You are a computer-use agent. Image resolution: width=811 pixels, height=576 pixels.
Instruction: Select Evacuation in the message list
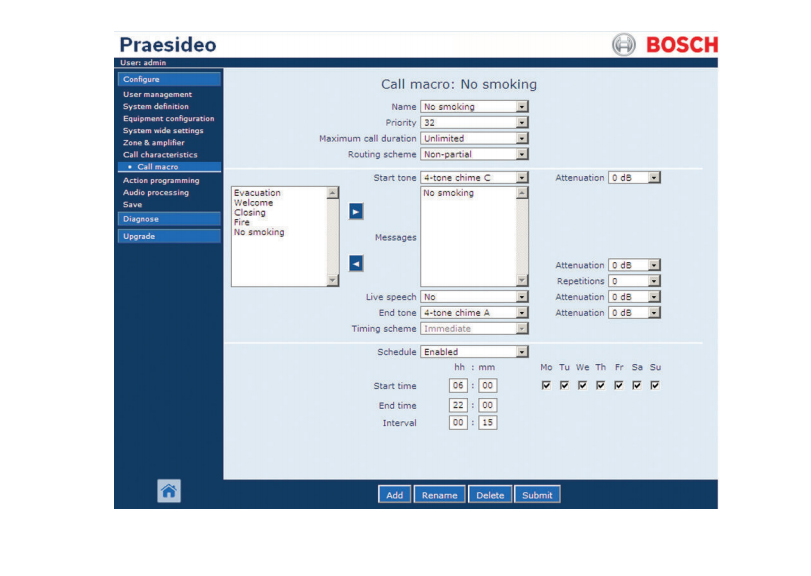tap(257, 193)
